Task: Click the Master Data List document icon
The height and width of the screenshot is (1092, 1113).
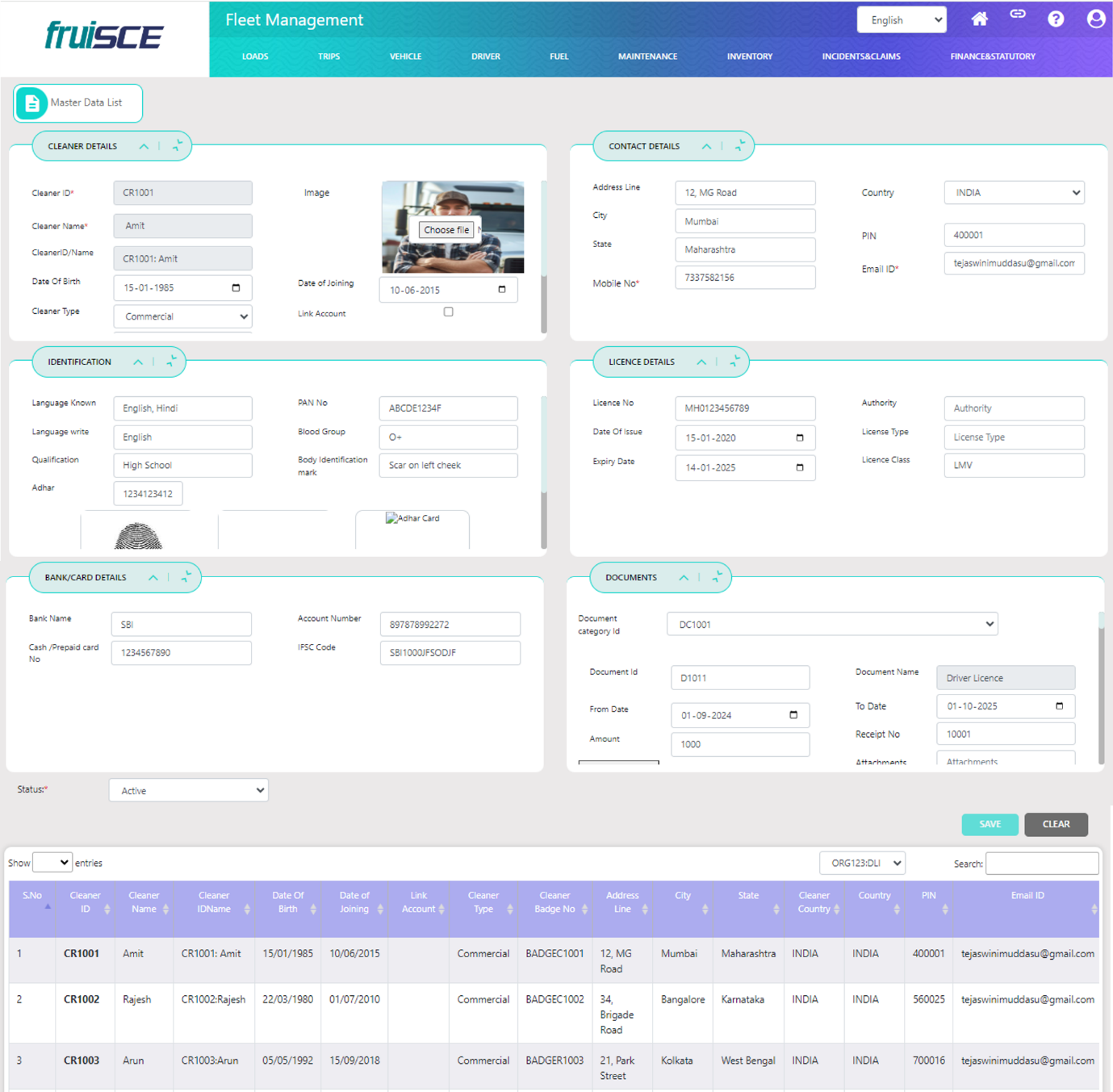Action: pos(31,103)
